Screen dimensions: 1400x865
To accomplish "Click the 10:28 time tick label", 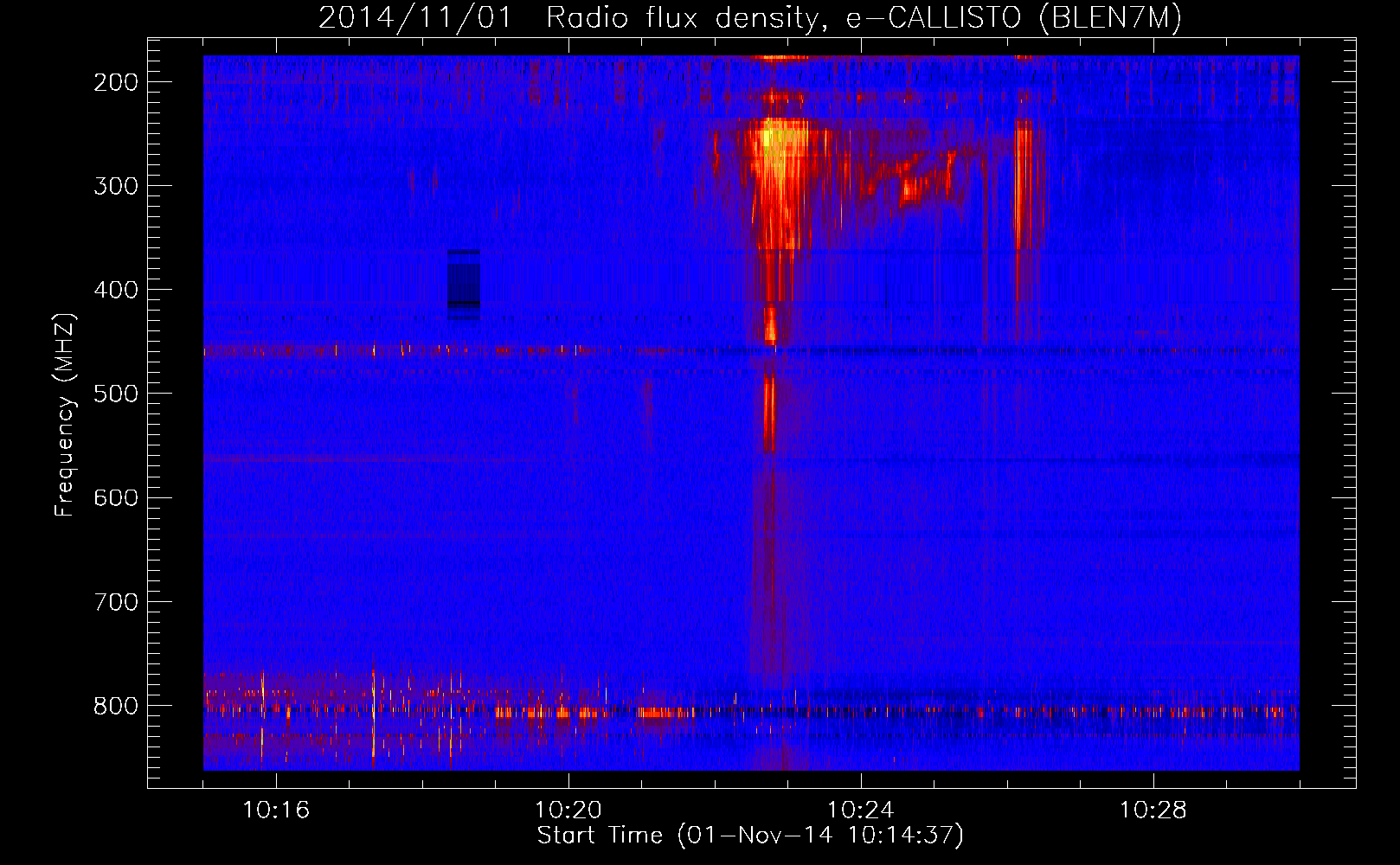I will pyautogui.click(x=1153, y=811).
